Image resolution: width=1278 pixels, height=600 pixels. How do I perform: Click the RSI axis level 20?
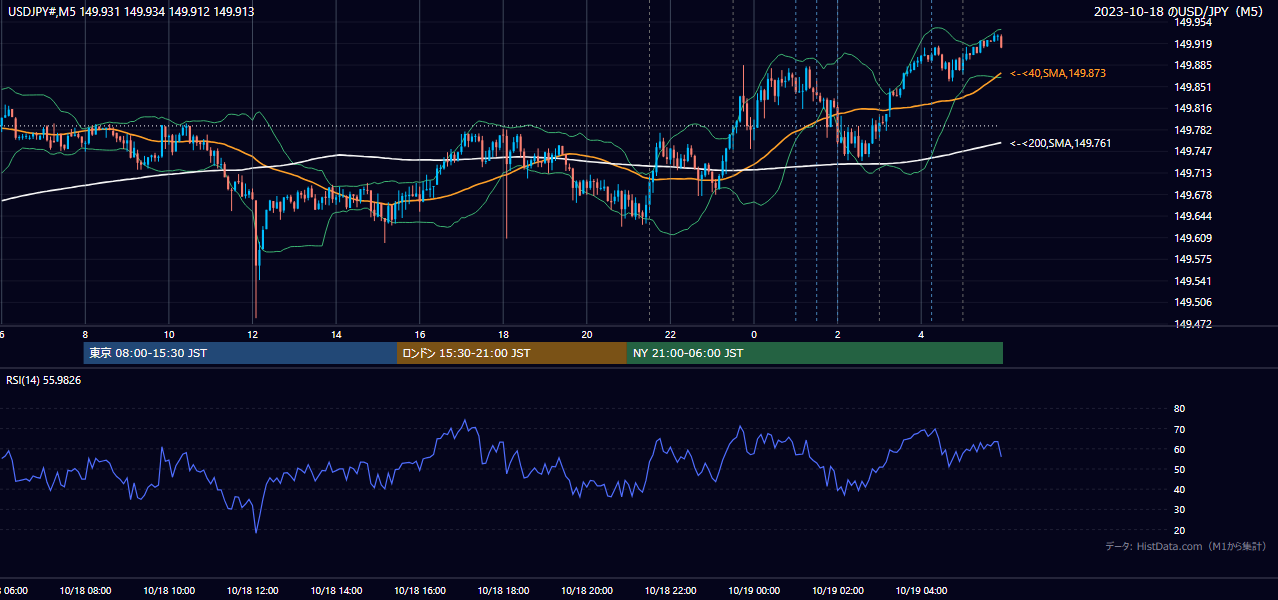[1179, 530]
